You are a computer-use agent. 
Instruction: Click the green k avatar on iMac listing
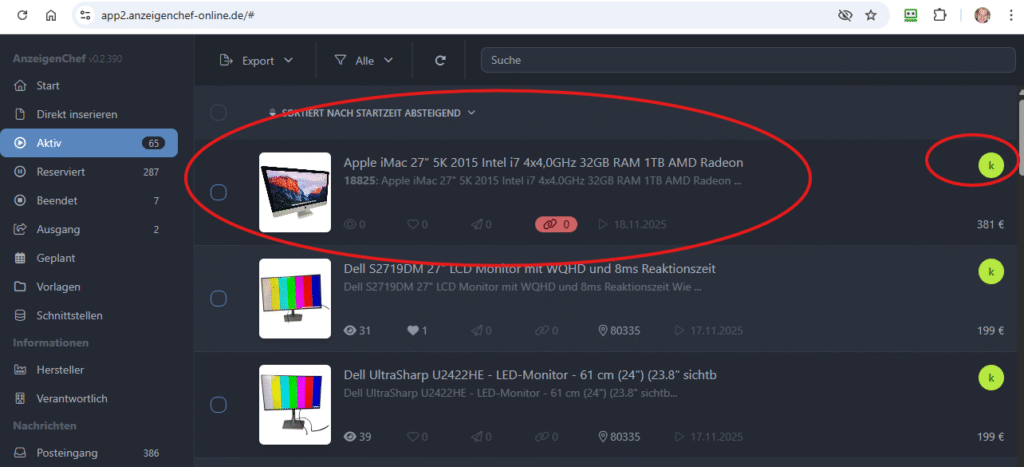(989, 165)
